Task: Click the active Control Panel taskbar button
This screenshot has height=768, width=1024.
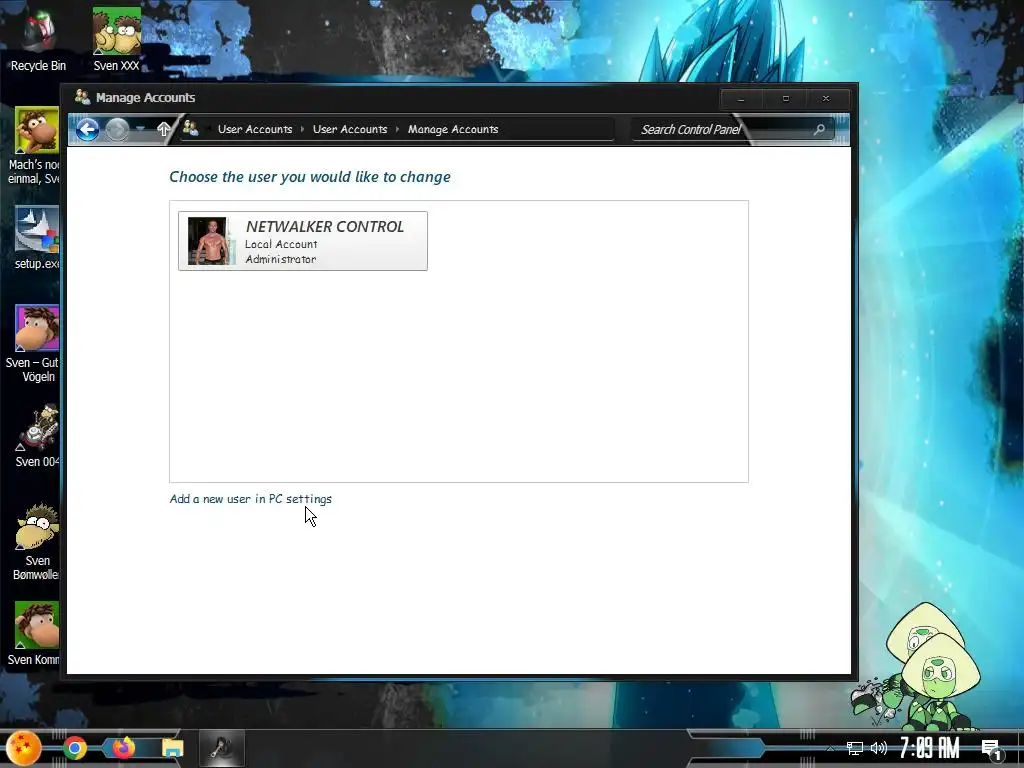Action: pos(222,748)
